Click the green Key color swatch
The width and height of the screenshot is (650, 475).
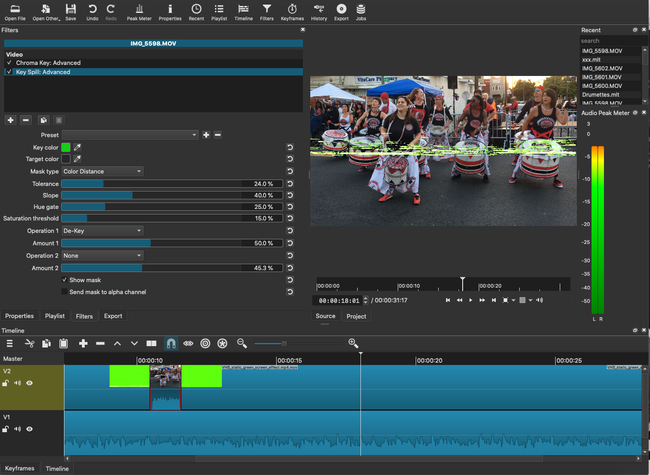tap(66, 147)
